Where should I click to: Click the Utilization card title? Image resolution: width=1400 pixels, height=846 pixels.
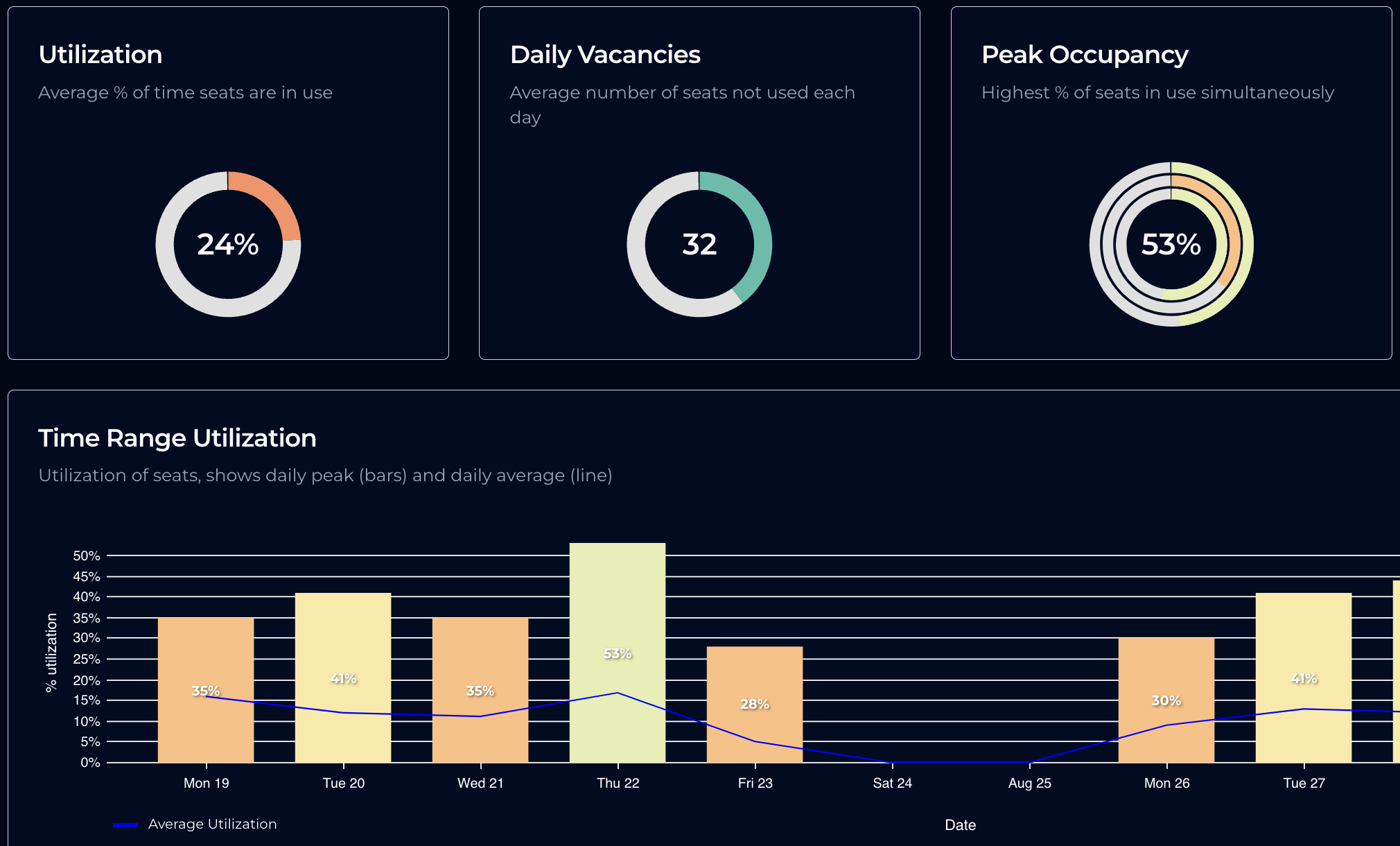100,55
